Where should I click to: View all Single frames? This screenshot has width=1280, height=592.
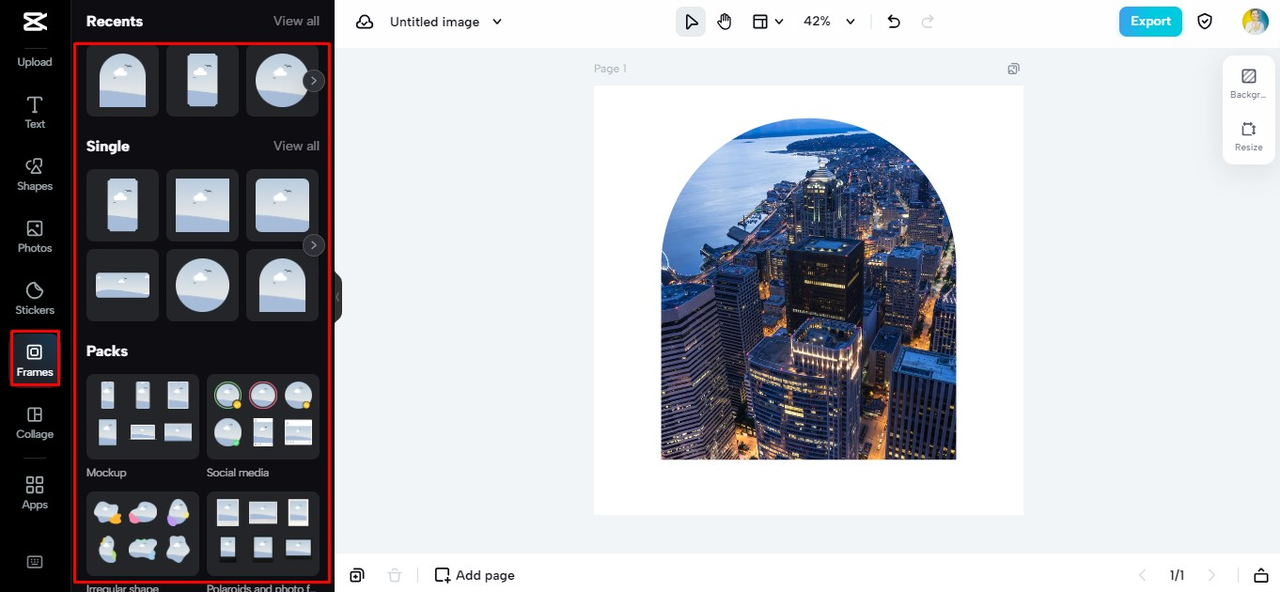click(297, 146)
